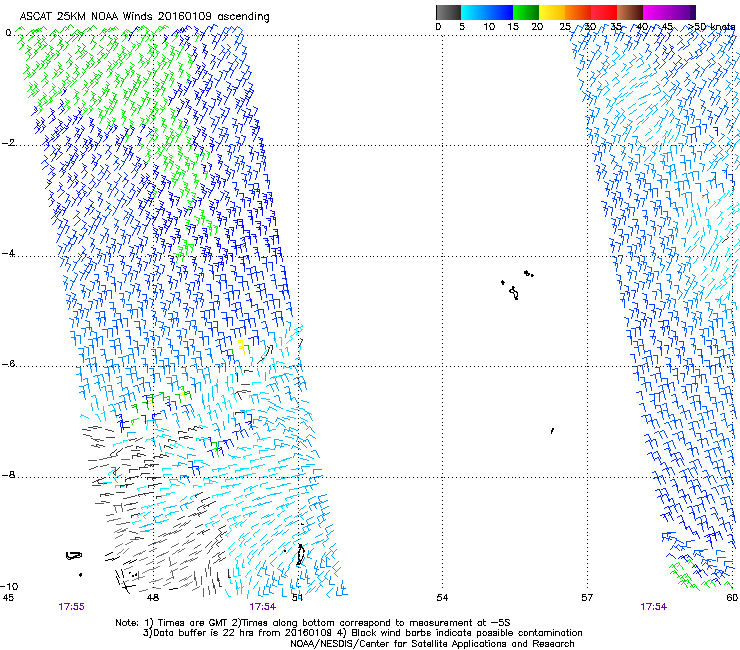Click the '17:54' time label near longitude 57

pos(653,607)
